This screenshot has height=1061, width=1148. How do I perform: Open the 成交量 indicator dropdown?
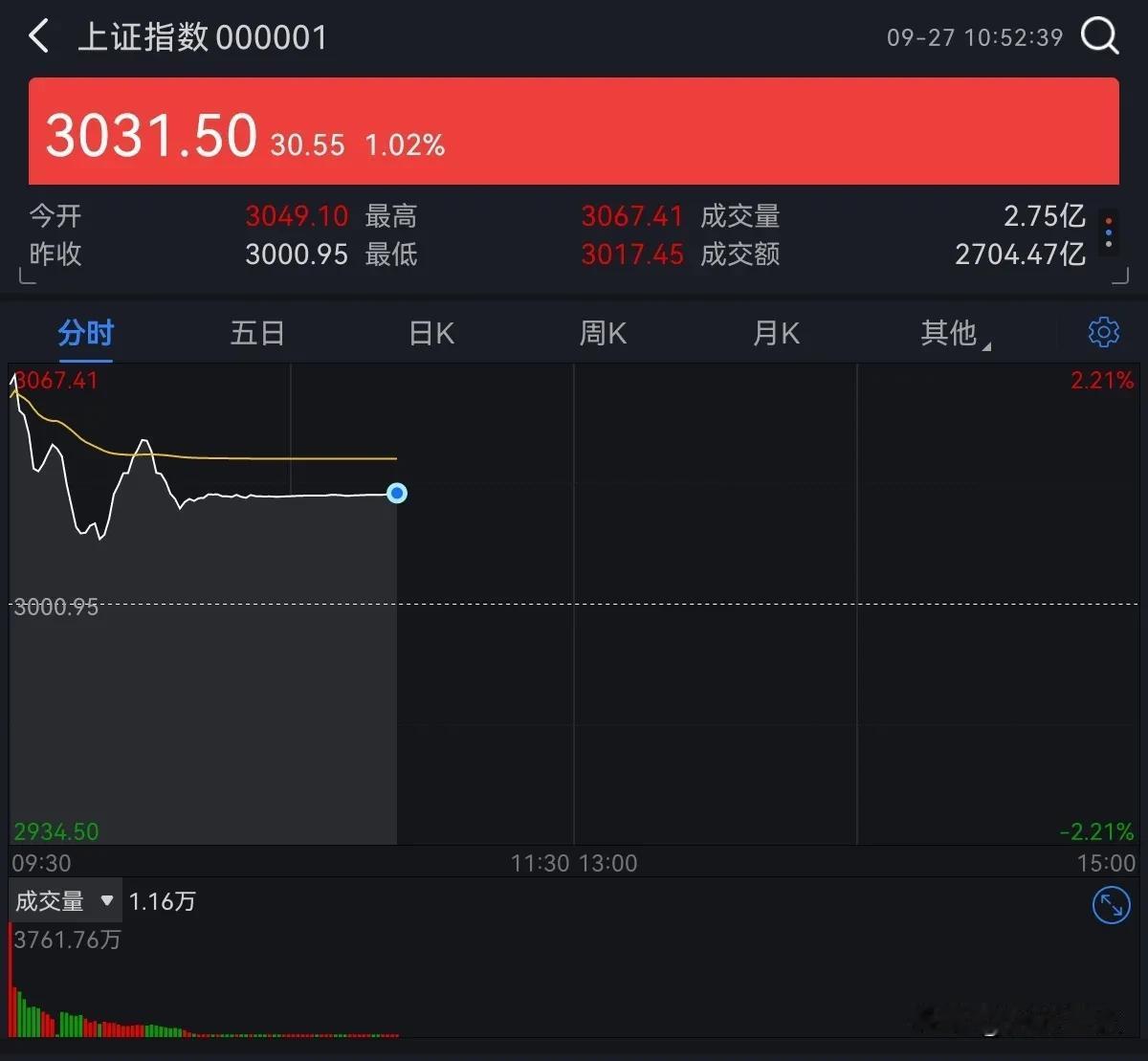pyautogui.click(x=64, y=900)
